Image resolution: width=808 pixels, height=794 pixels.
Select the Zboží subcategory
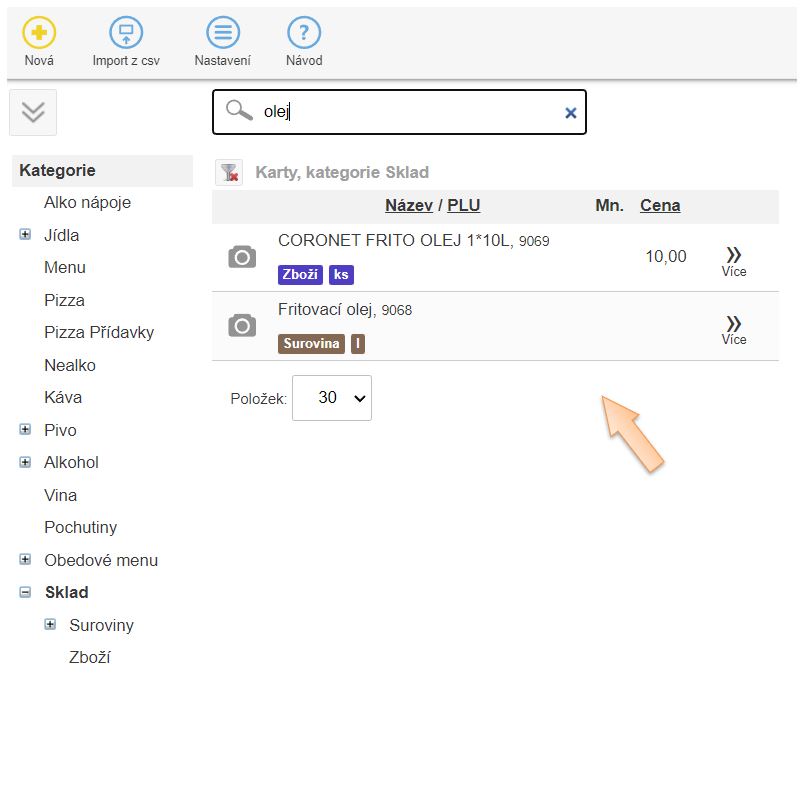(x=90, y=657)
